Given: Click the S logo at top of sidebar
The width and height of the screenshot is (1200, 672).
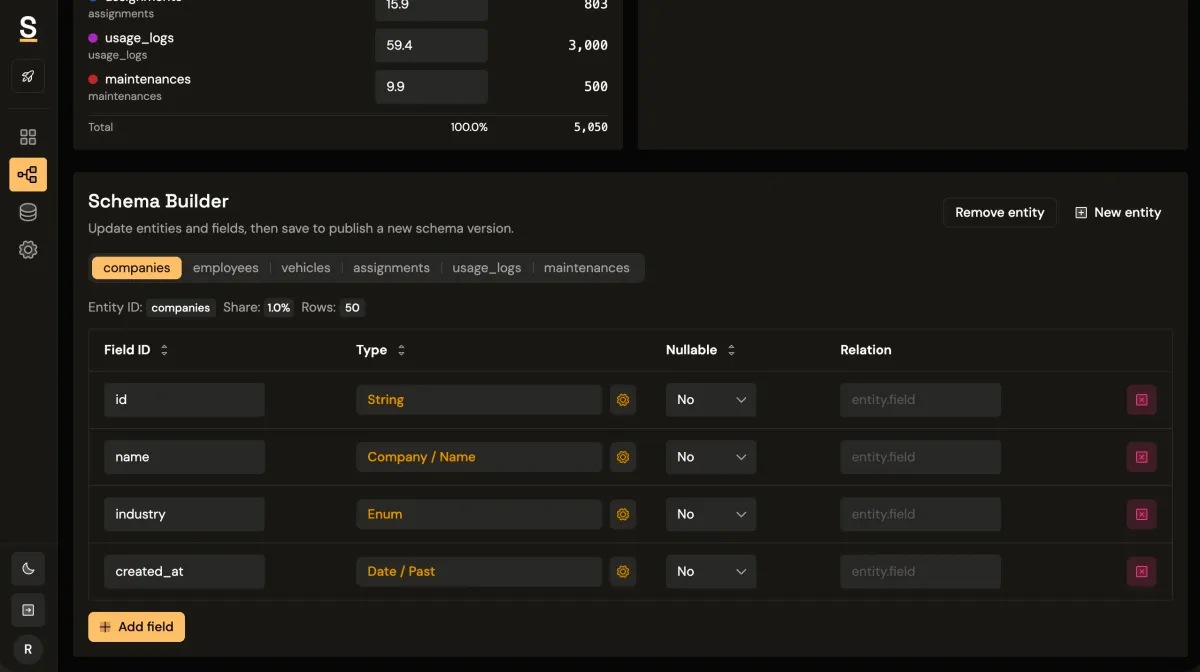Looking at the screenshot, I should pos(27,29).
